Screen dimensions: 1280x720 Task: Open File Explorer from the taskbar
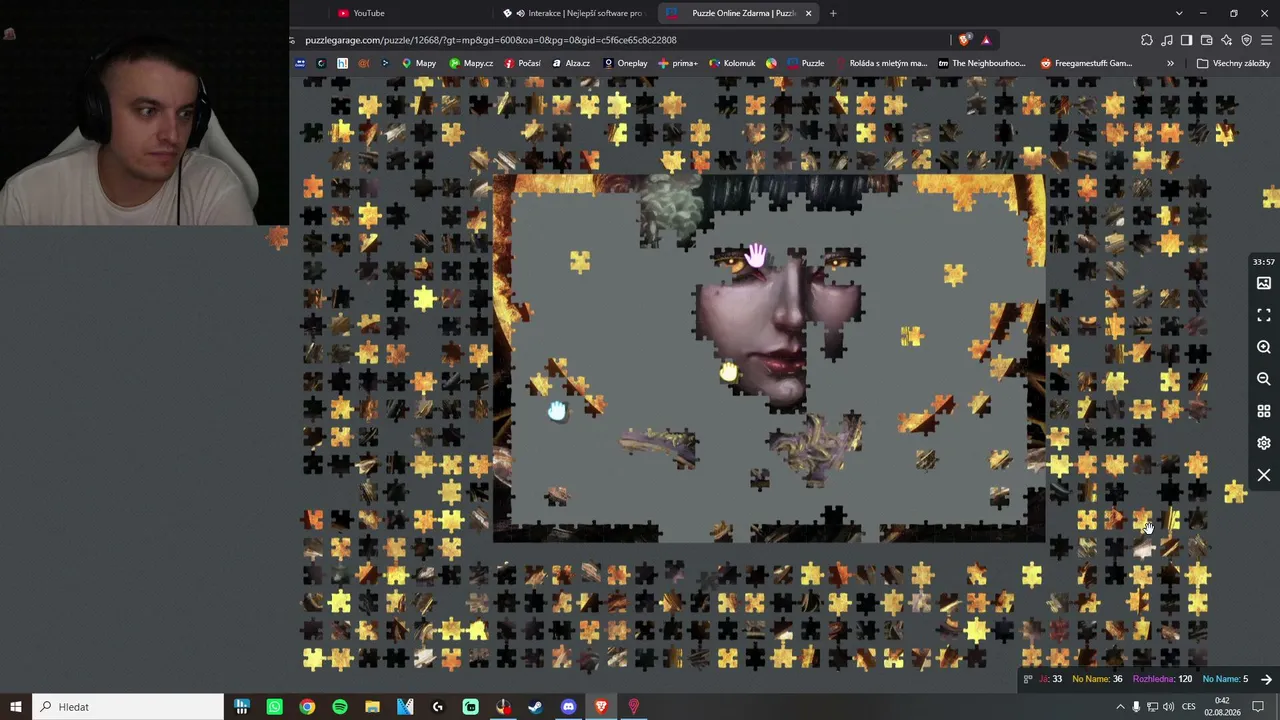tap(372, 707)
